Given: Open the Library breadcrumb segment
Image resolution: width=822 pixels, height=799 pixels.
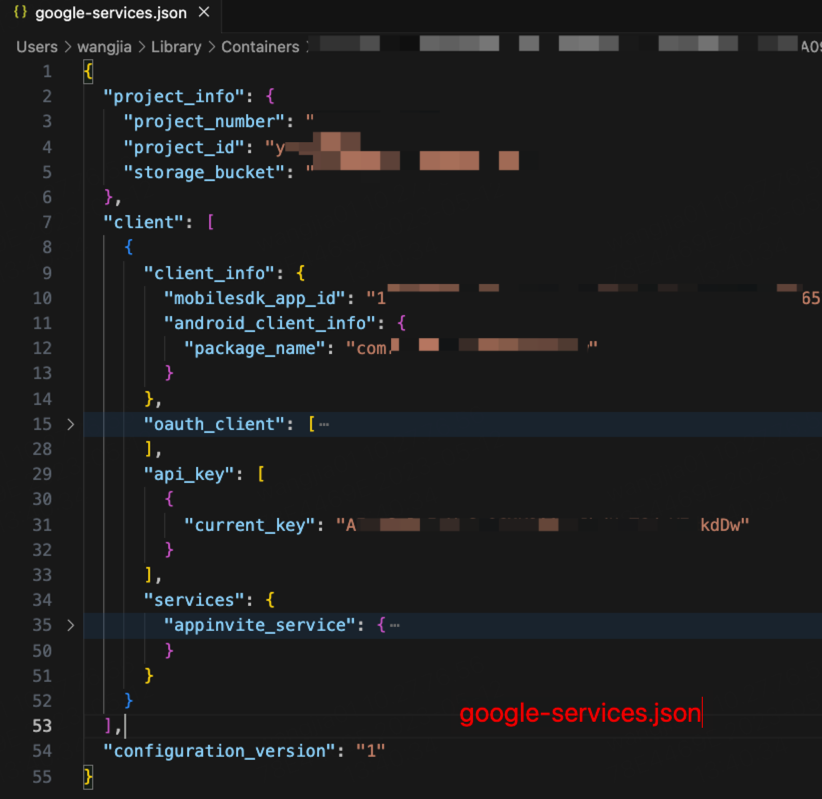Looking at the screenshot, I should click(x=176, y=47).
